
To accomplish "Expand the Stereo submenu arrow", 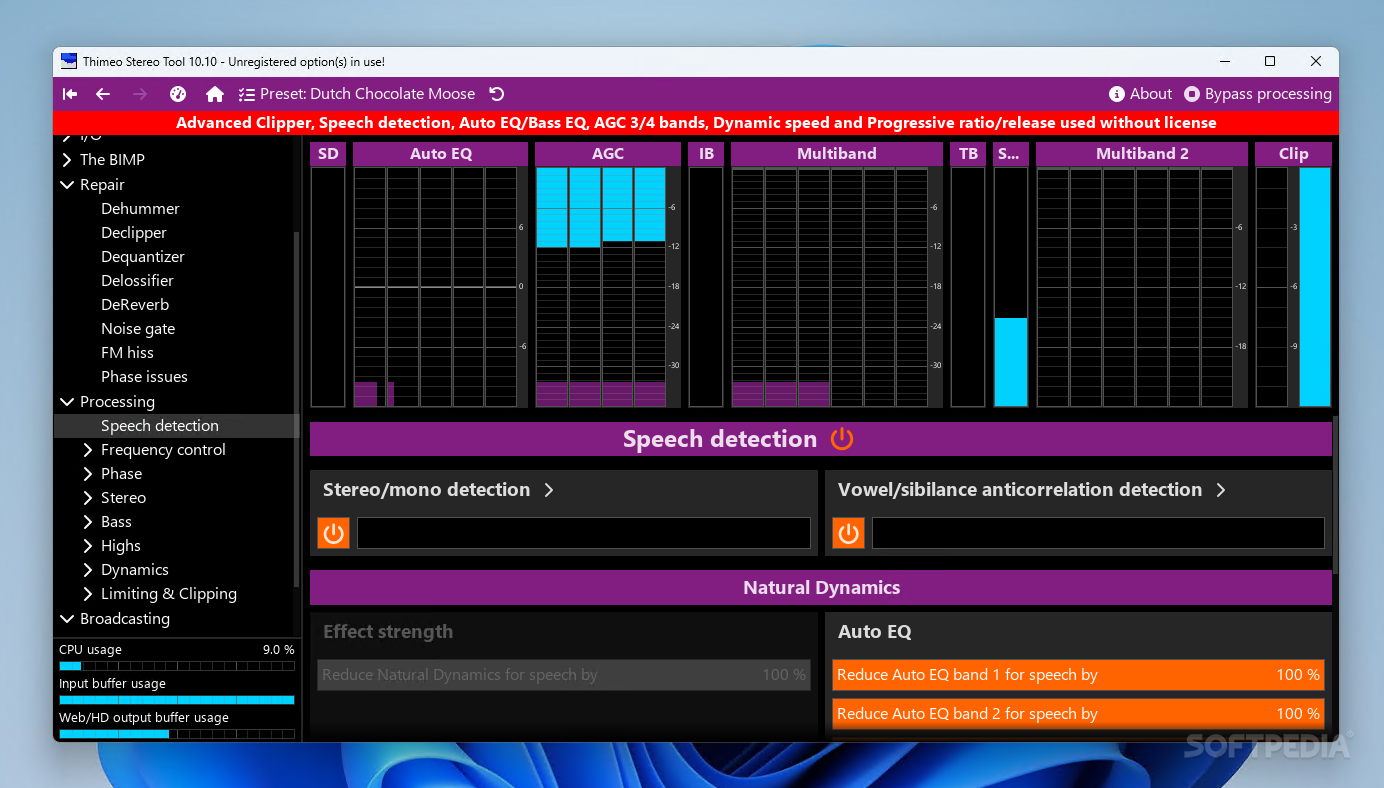I will [x=88, y=498].
